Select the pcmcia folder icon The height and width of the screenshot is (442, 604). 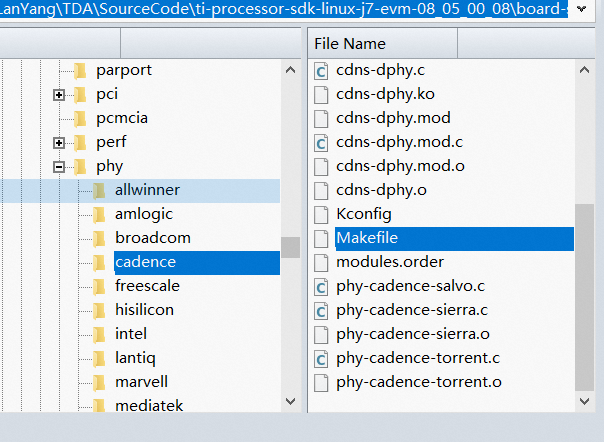[x=80, y=119]
